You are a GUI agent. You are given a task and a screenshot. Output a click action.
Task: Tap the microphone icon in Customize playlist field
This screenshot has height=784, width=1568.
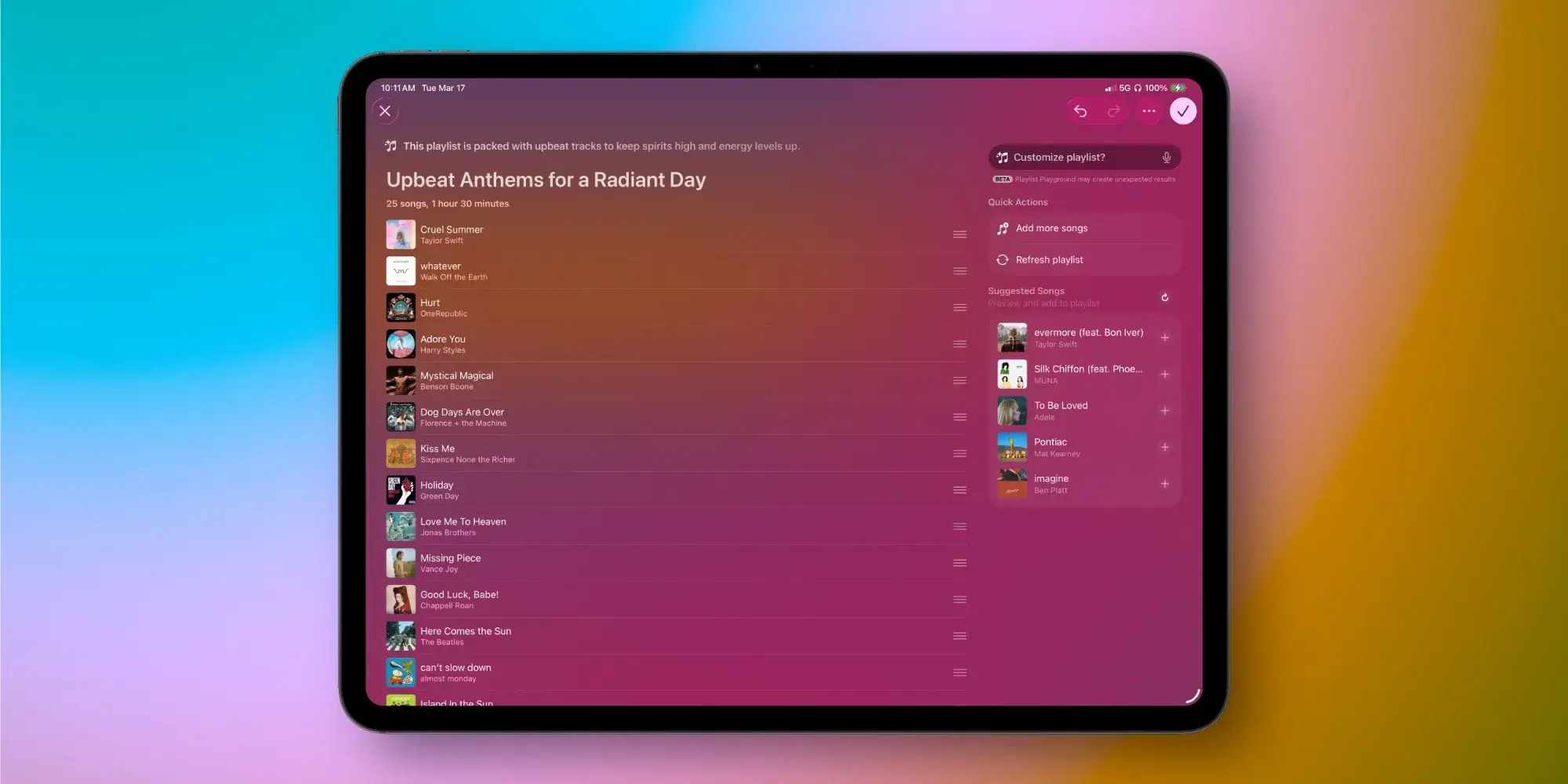1167,157
